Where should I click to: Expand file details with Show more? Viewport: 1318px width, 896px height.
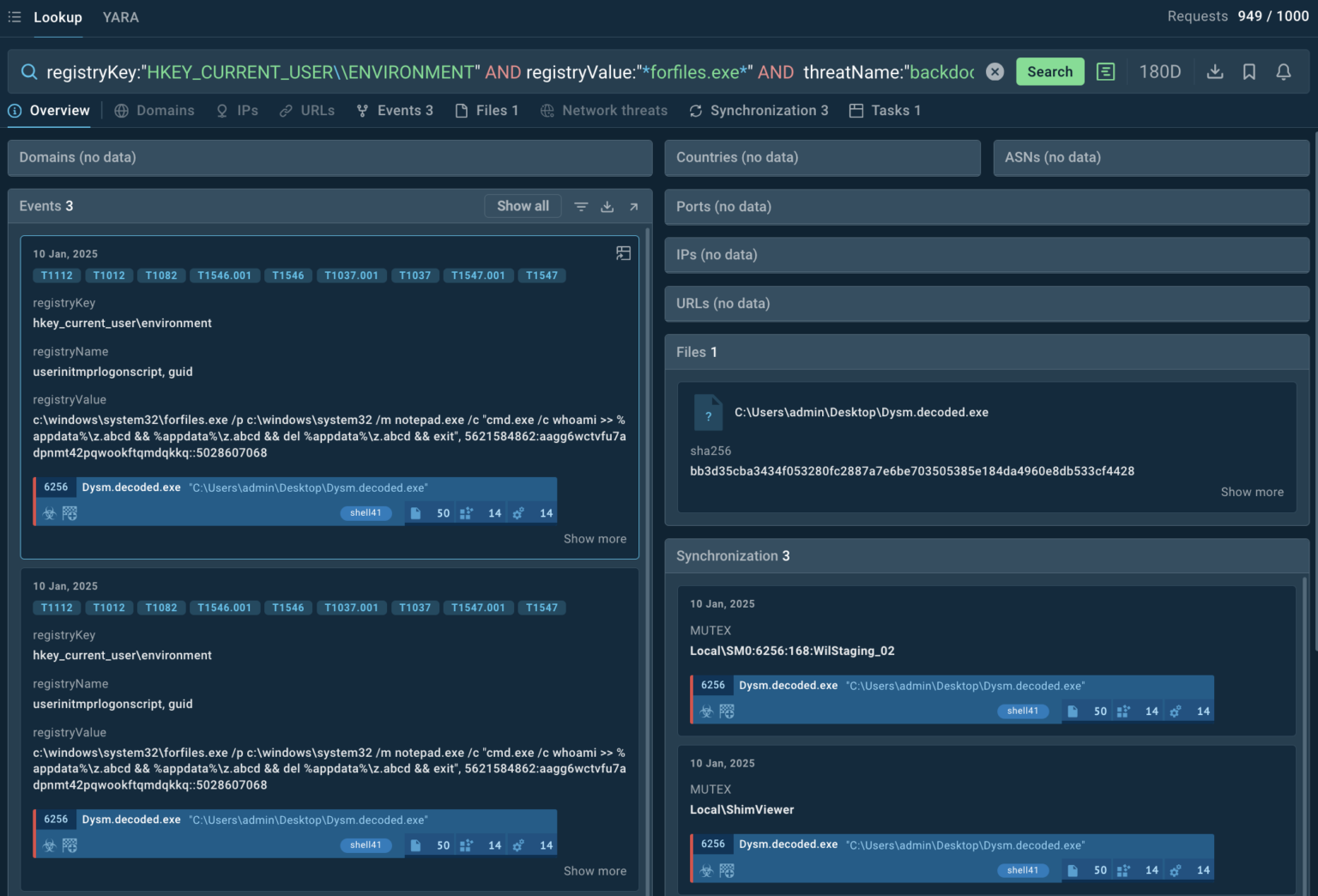coord(1252,492)
